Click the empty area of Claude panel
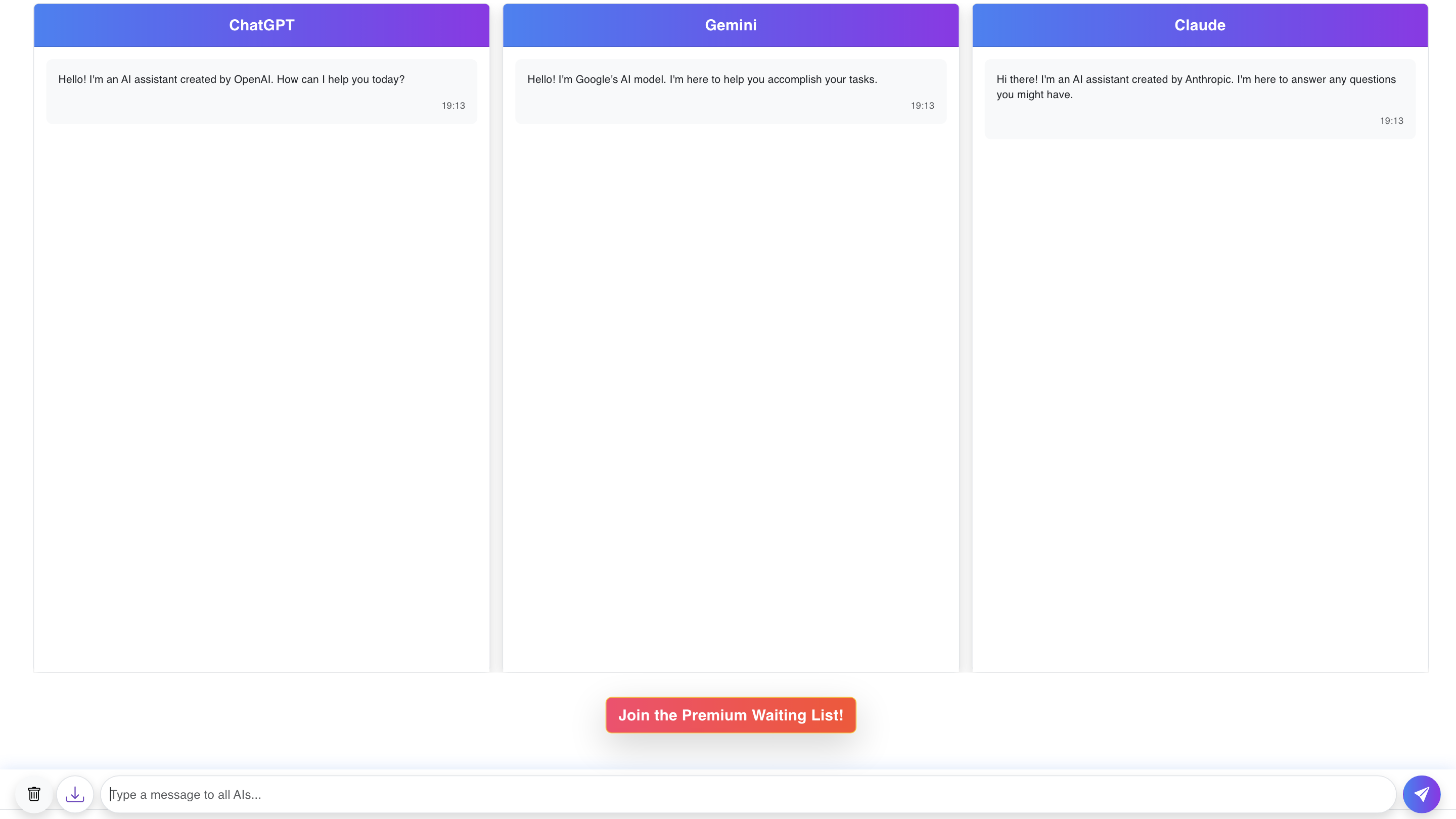 1199,396
